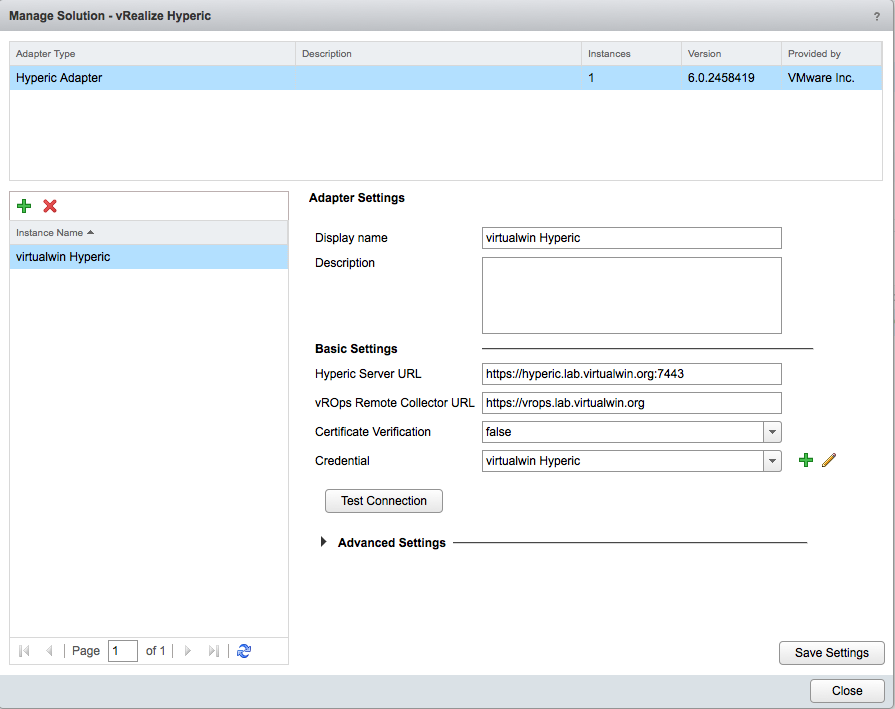Image resolution: width=895 pixels, height=709 pixels.
Task: Open the Credential dropdown
Action: point(772,461)
